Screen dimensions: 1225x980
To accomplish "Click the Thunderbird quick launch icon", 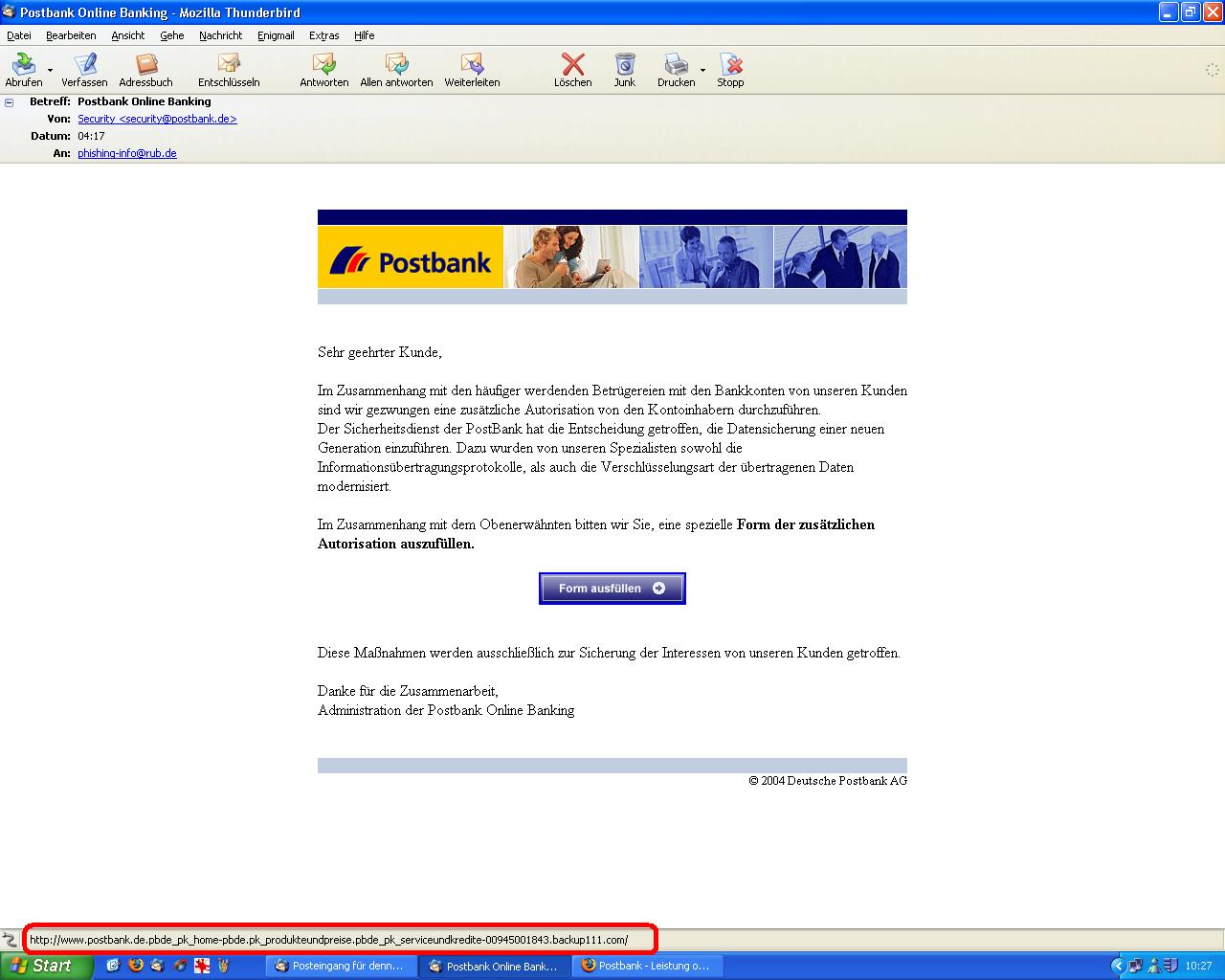I will tap(157, 966).
